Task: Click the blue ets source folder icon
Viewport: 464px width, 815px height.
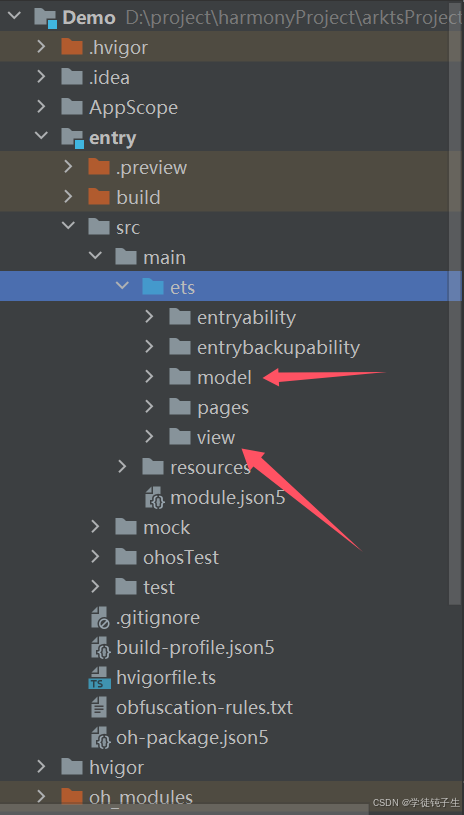Action: pos(153,286)
